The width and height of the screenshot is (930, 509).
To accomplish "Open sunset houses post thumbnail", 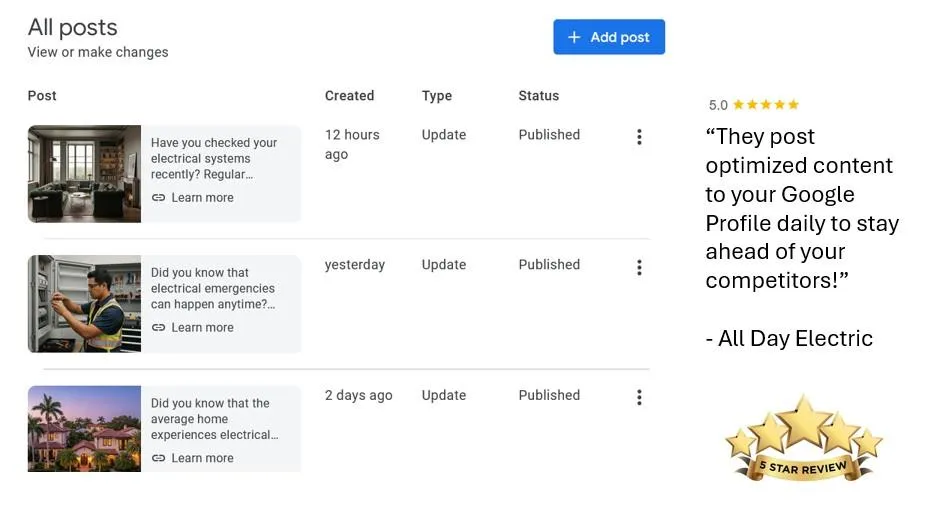I will coord(84,428).
